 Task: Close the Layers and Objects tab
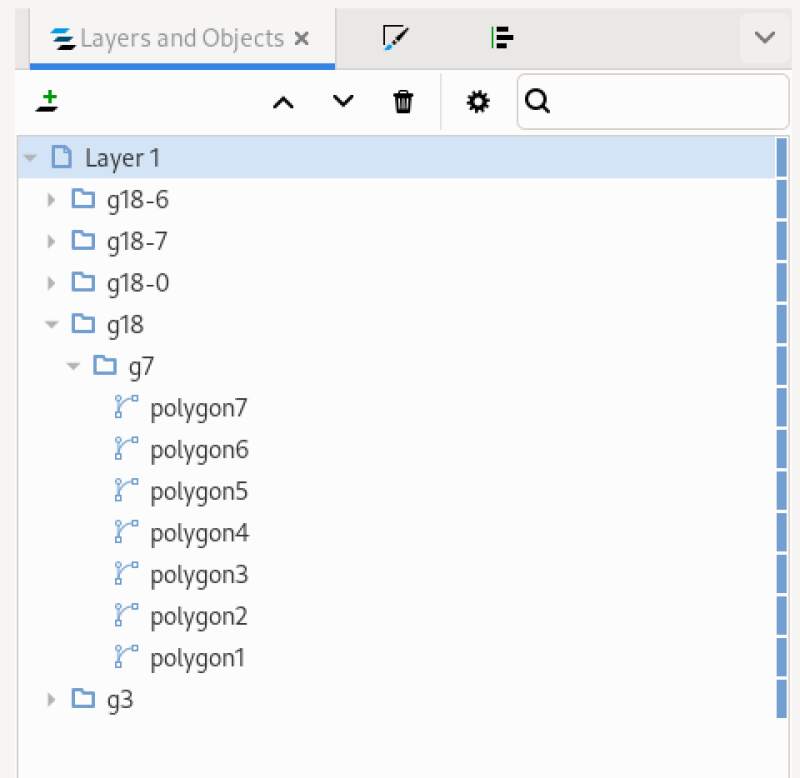pyautogui.click(x=302, y=38)
